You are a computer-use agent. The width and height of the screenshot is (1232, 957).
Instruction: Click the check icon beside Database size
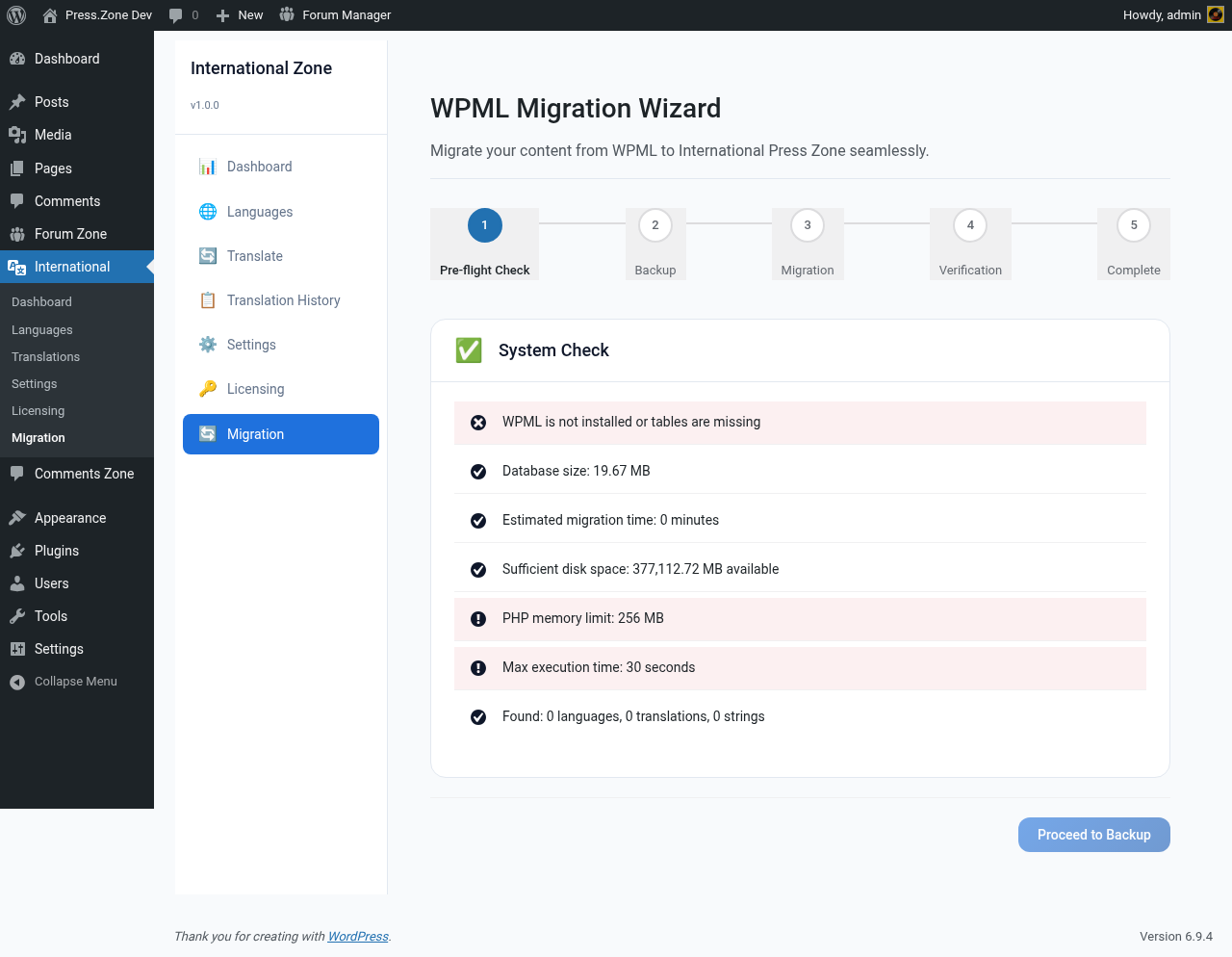coord(478,472)
